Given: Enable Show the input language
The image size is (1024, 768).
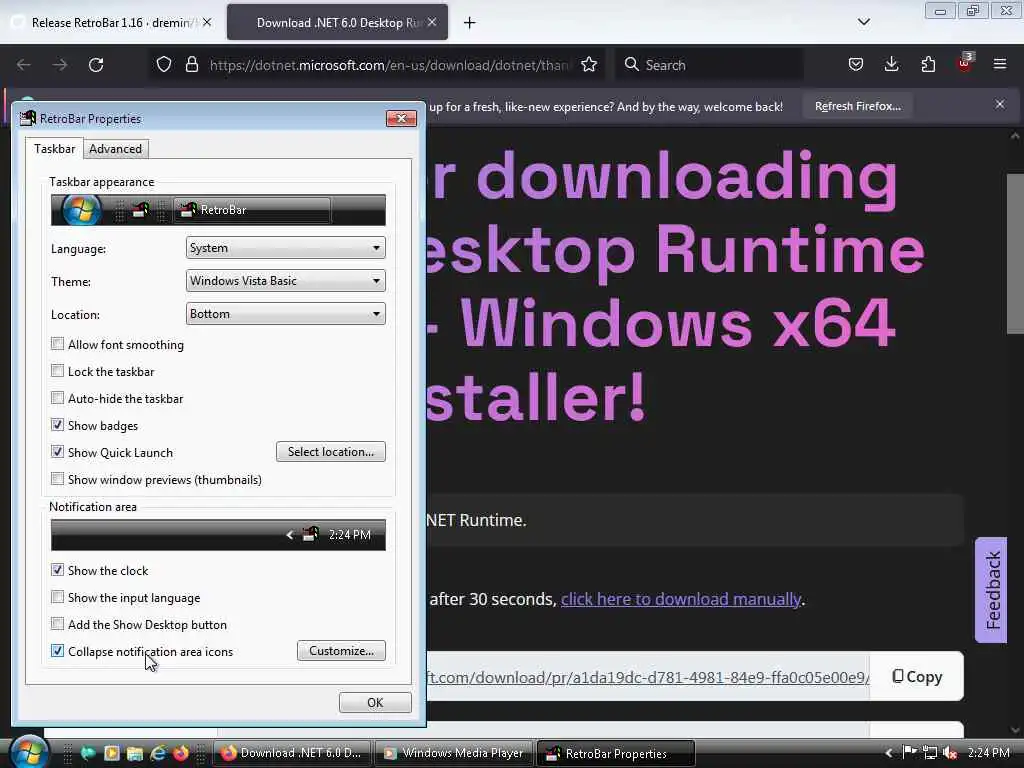Looking at the screenshot, I should (x=57, y=597).
